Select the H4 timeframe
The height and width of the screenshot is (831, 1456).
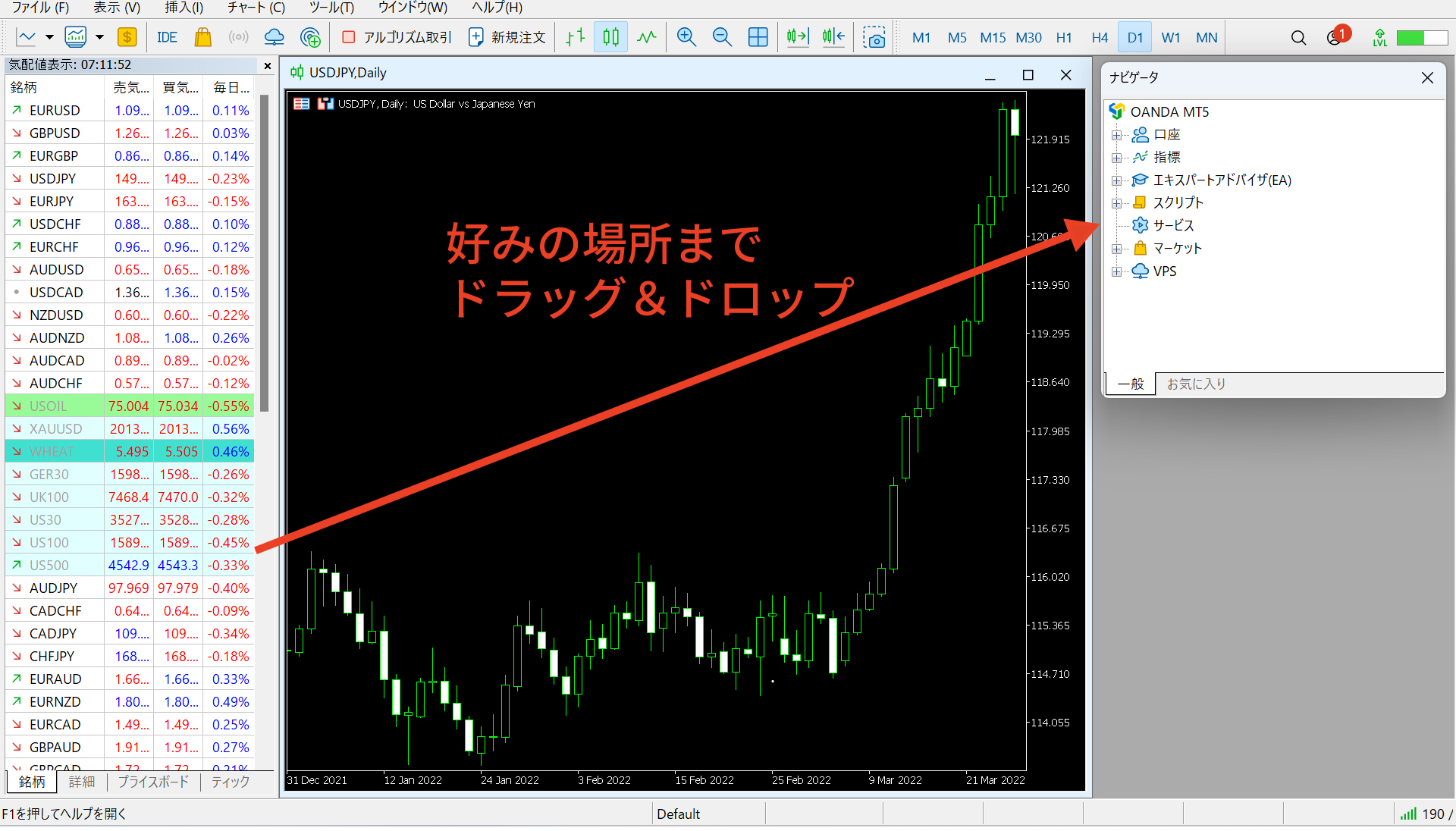pos(1100,37)
